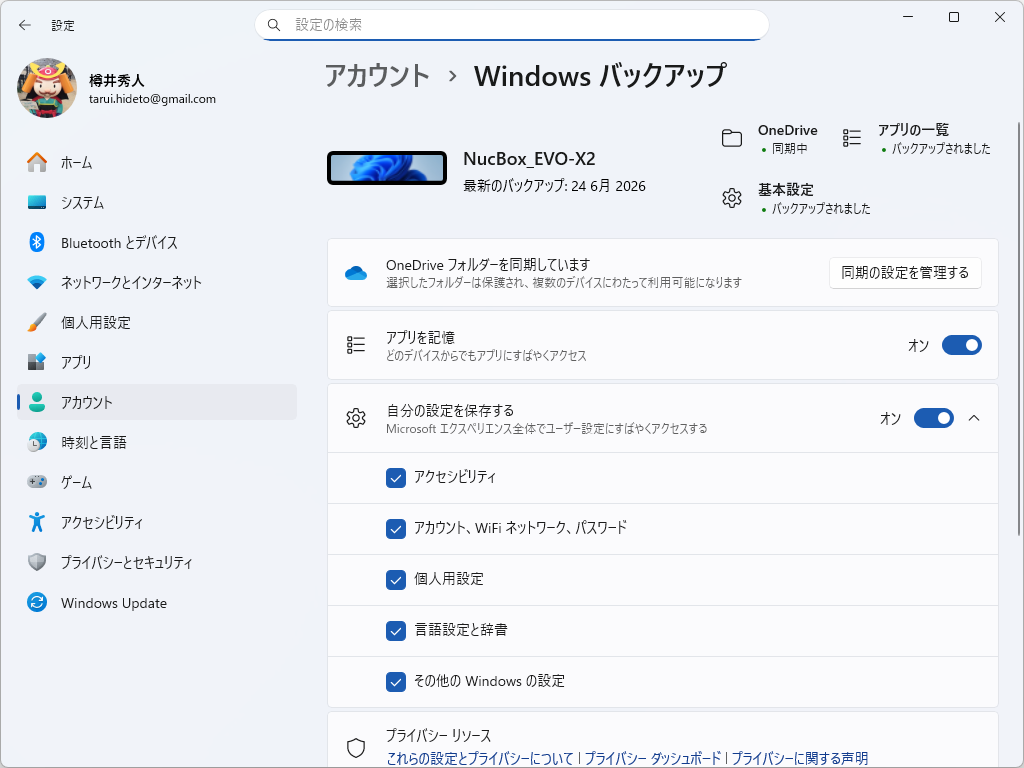Click the アプリの一覧 list icon
Viewport: 1024px width, 768px height.
pyautogui.click(x=852, y=138)
